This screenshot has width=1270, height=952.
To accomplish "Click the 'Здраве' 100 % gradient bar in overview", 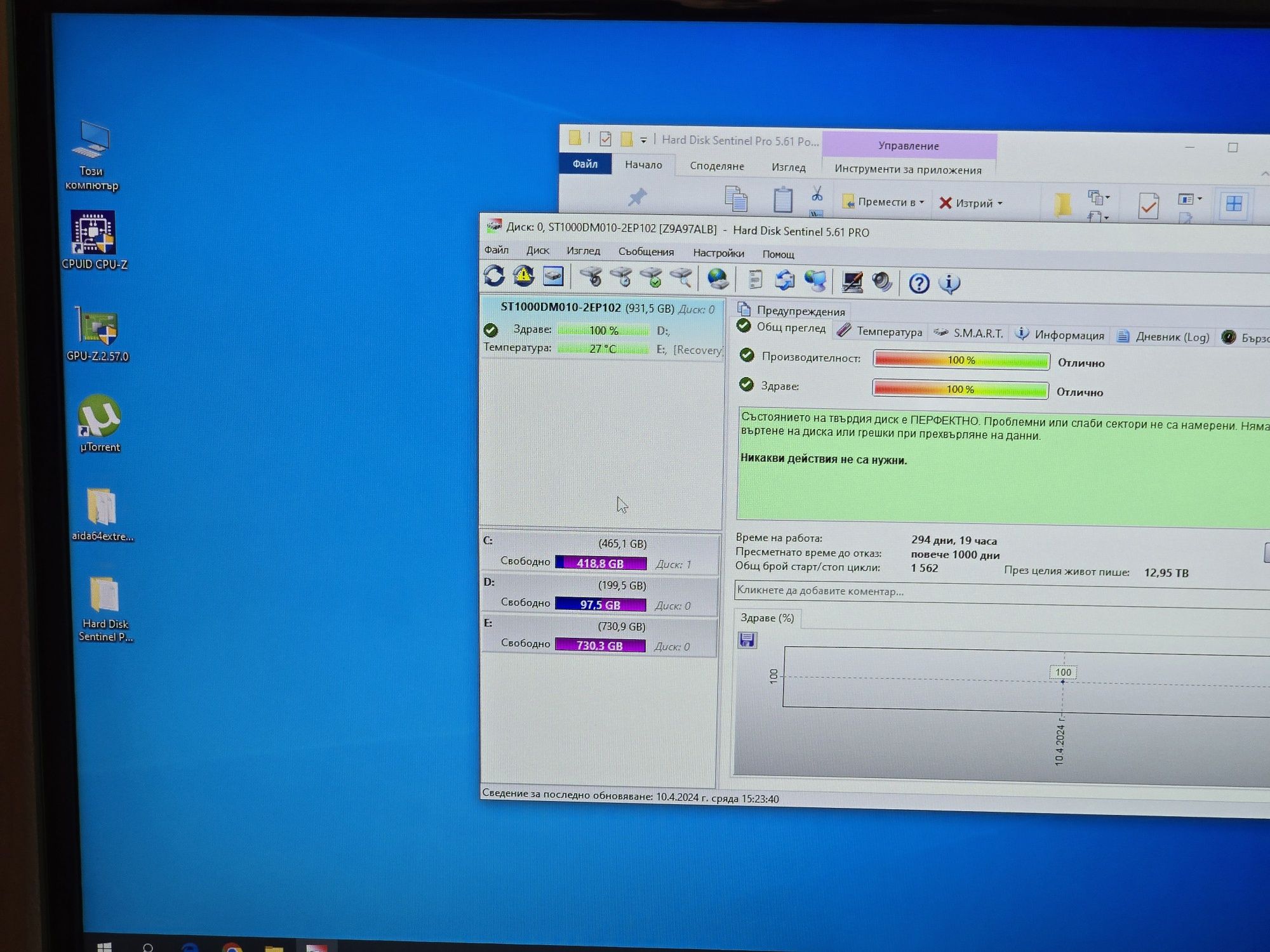I will click(x=960, y=389).
